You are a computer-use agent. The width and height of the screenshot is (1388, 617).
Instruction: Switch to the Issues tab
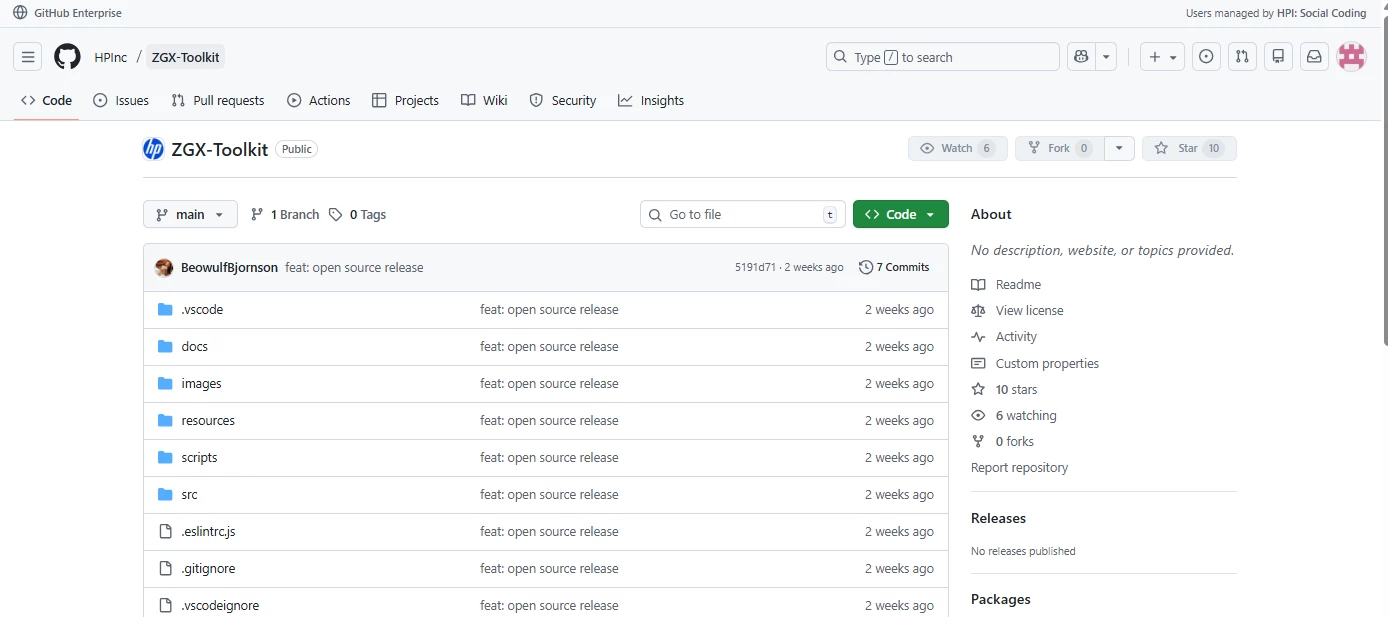click(x=121, y=100)
